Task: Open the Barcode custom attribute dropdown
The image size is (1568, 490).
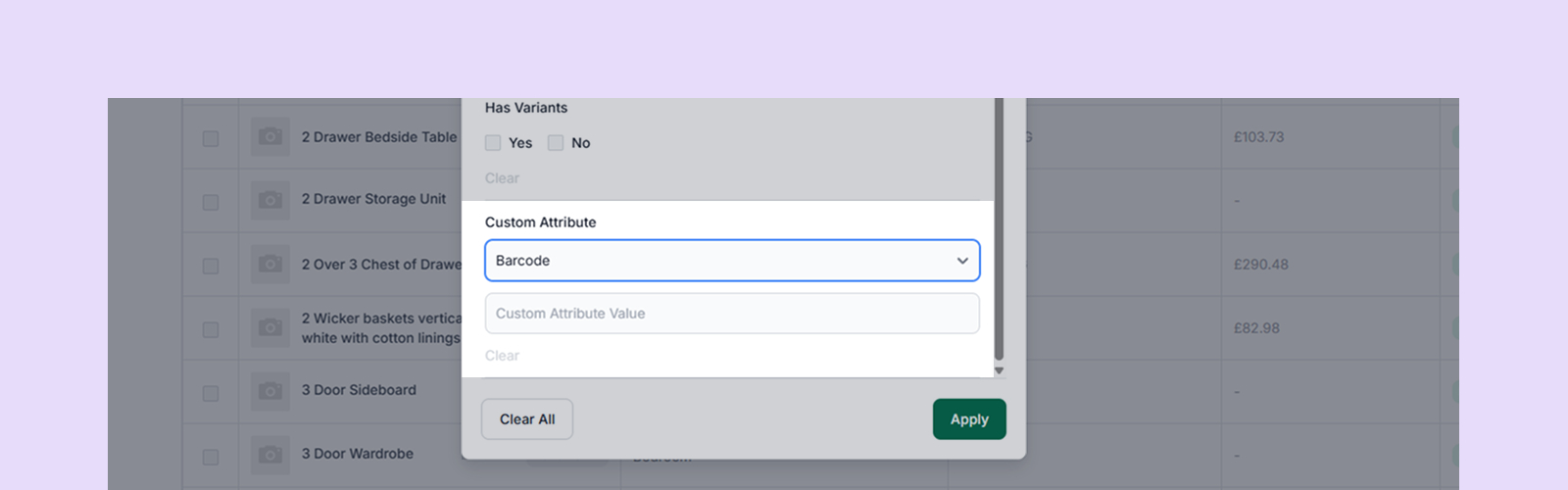Action: (x=732, y=261)
